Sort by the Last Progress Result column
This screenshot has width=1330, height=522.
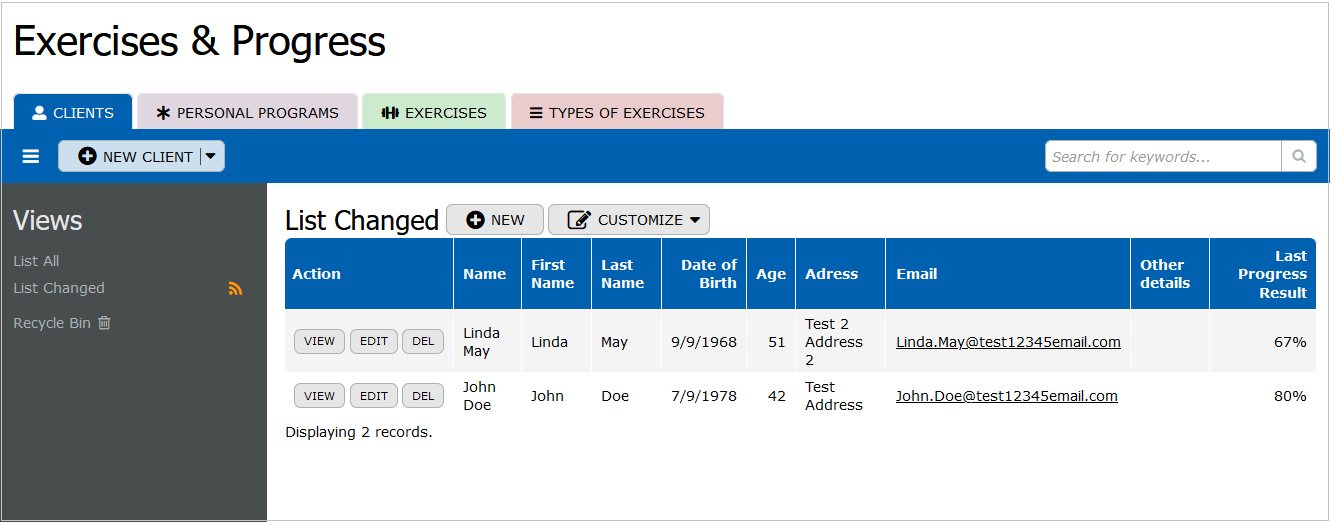point(1271,274)
